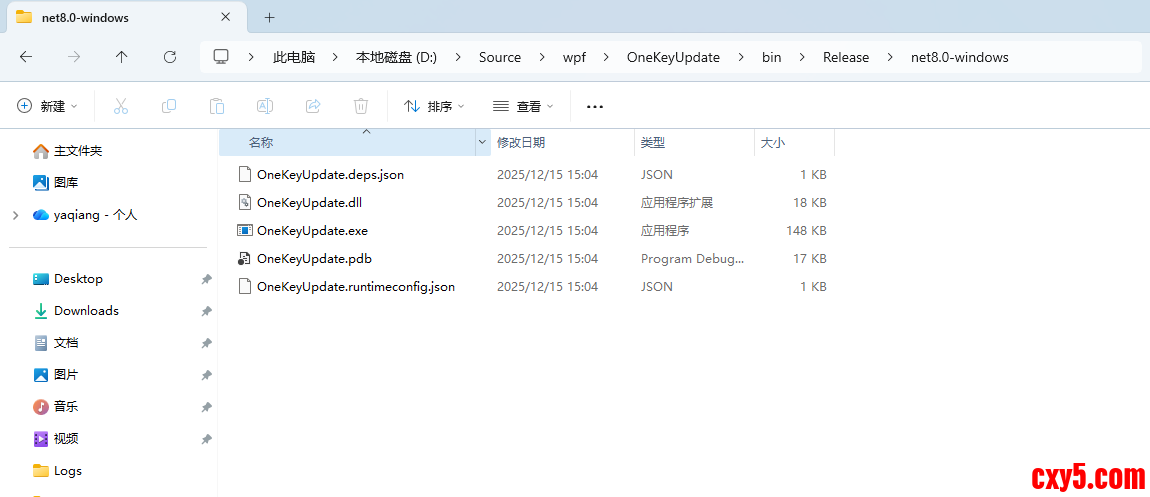The width and height of the screenshot is (1150, 497).
Task: Expand the yaqiang - 个人 OneDrive node
Action: [x=15, y=216]
